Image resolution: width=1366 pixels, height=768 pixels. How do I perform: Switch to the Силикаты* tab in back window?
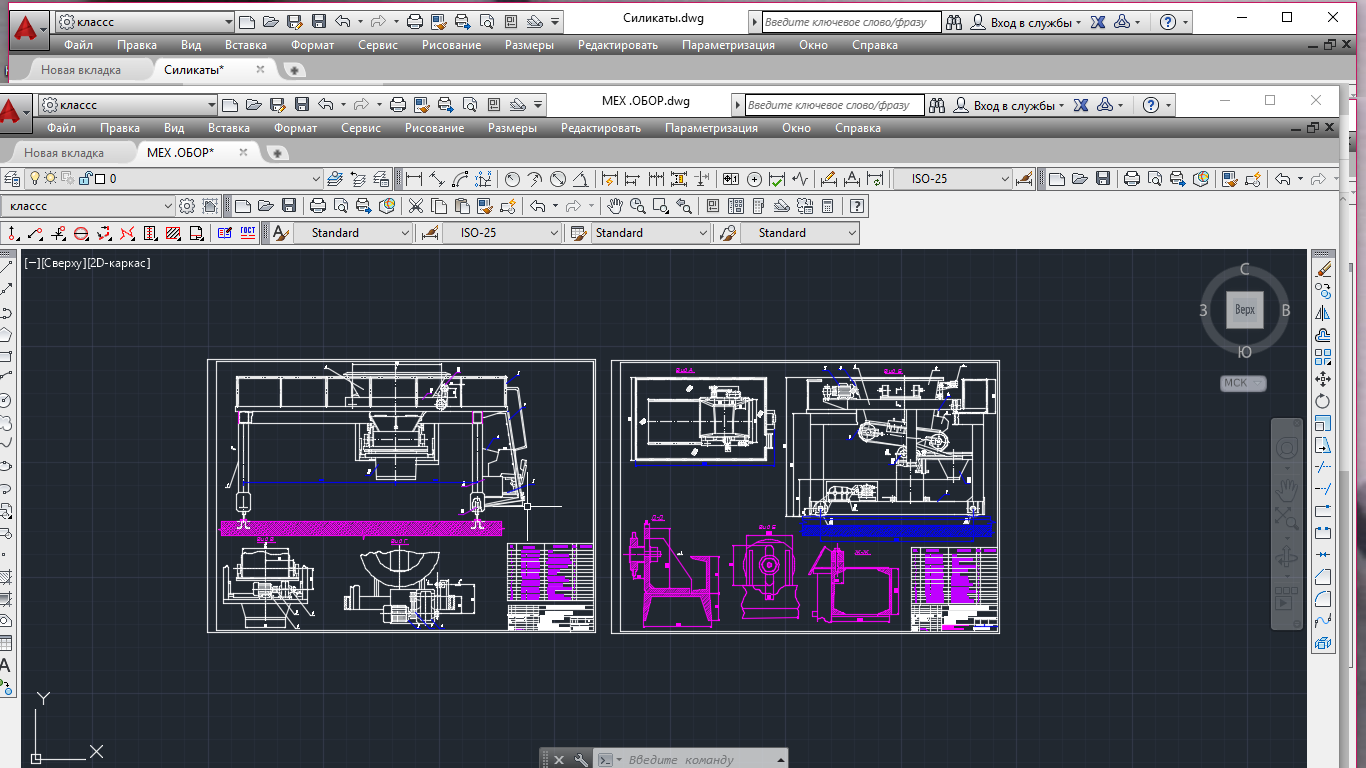pos(194,70)
